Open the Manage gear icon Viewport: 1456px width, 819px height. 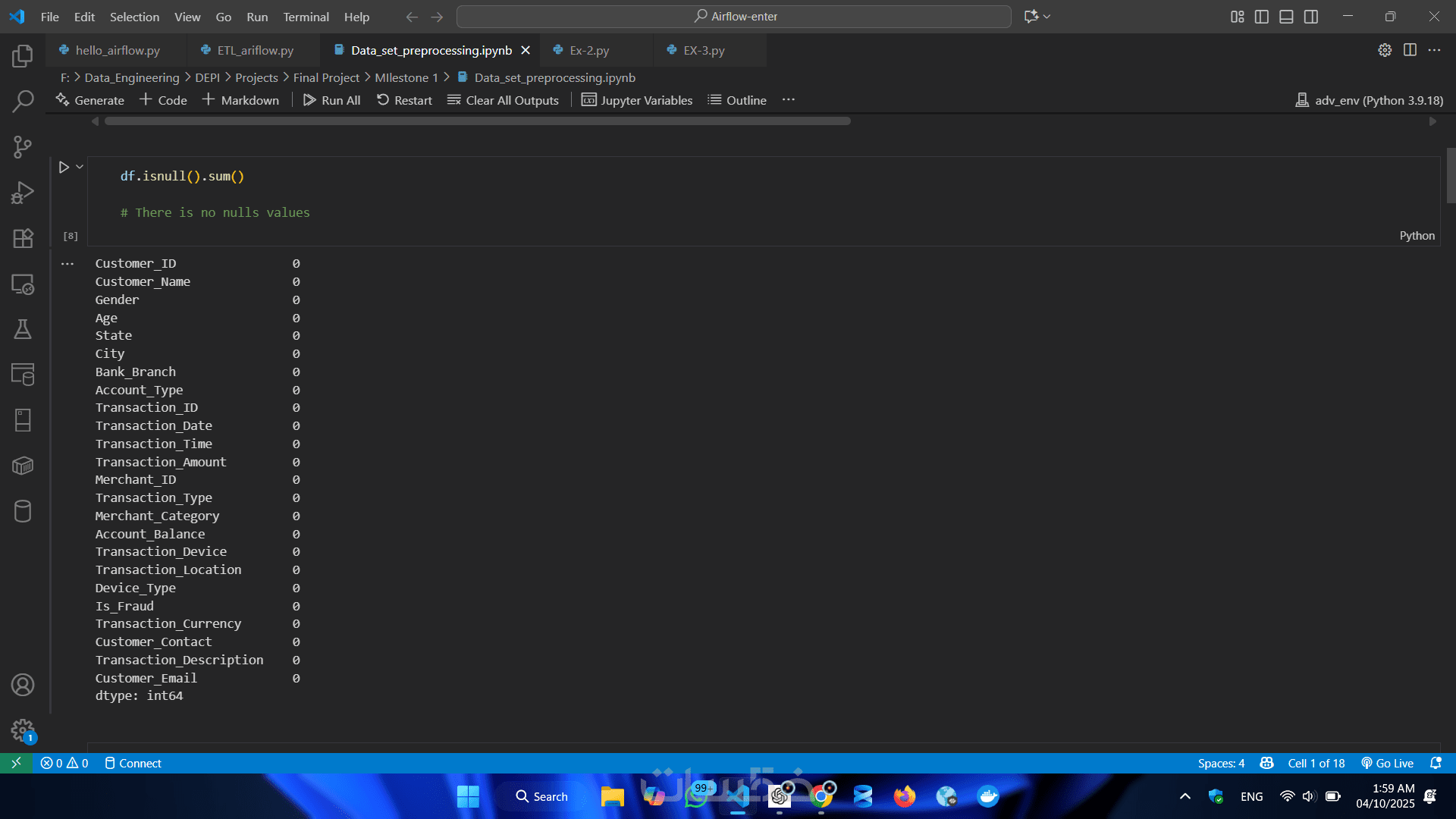click(23, 730)
